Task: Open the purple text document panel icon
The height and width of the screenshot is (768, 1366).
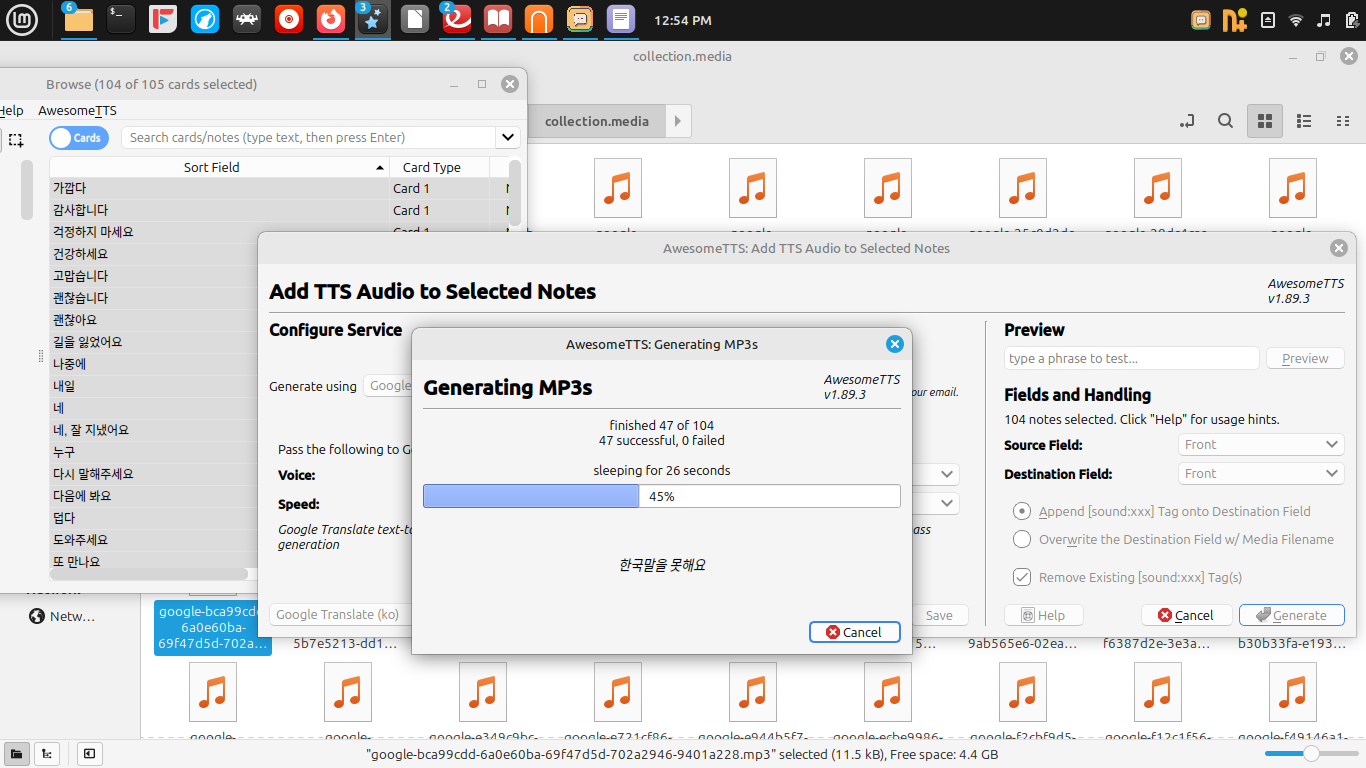Action: [621, 19]
